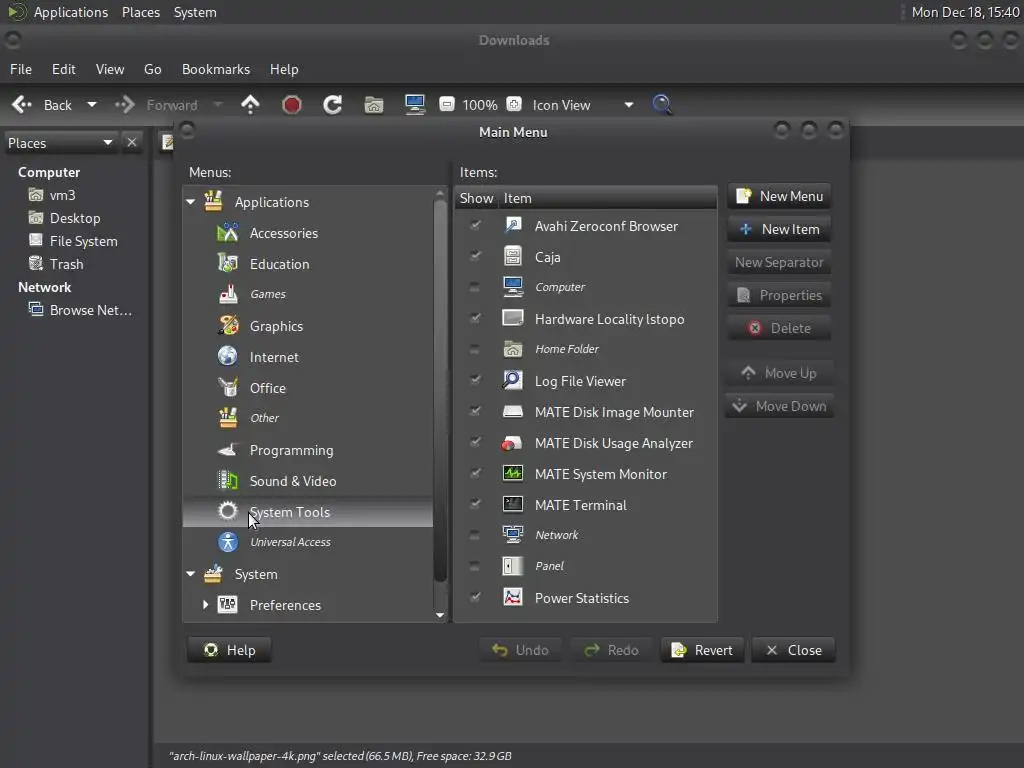The image size is (1024, 768).
Task: Collapse the Applications tree node
Action: [x=191, y=202]
